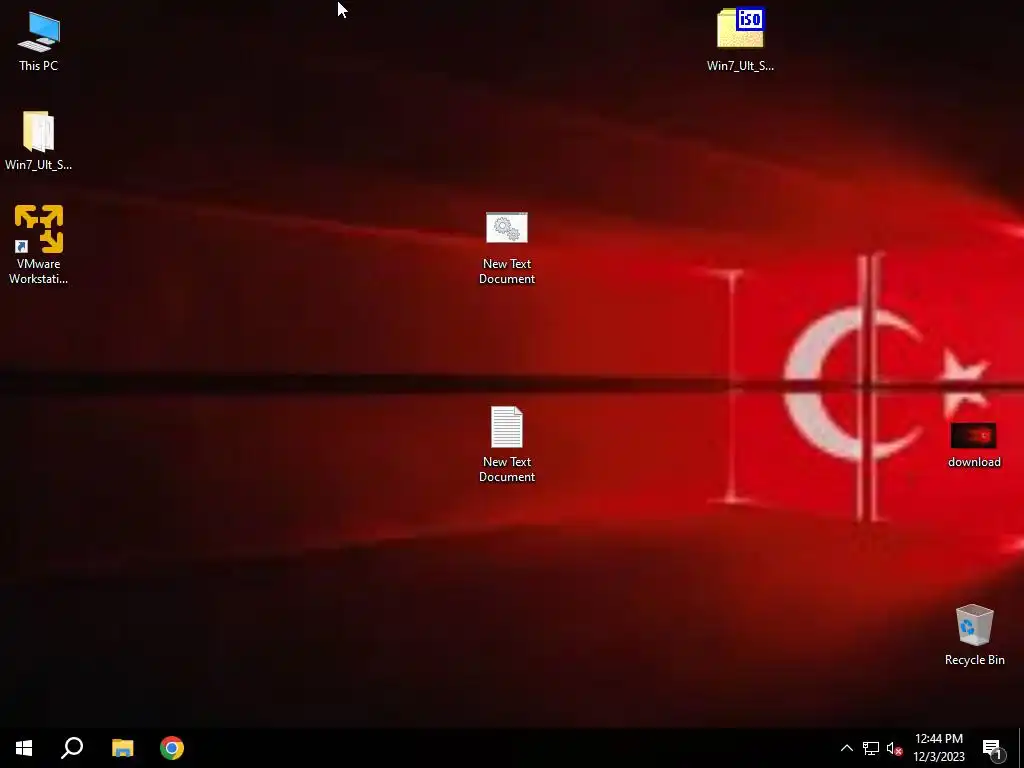Viewport: 1024px width, 768px height.
Task: Click the 'Recycle Bin' label text
Action: click(974, 660)
